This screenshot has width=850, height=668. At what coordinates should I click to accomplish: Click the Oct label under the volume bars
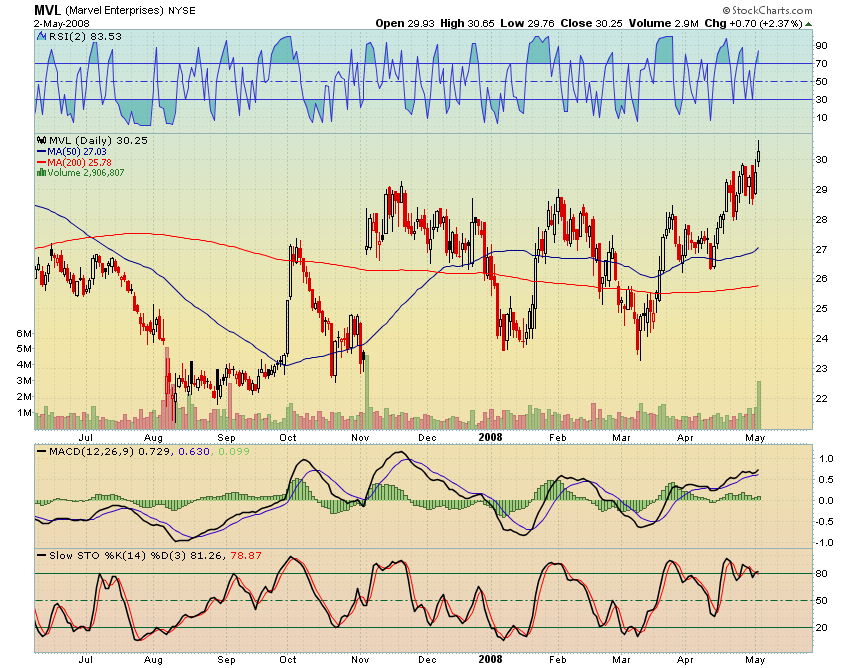coord(287,438)
